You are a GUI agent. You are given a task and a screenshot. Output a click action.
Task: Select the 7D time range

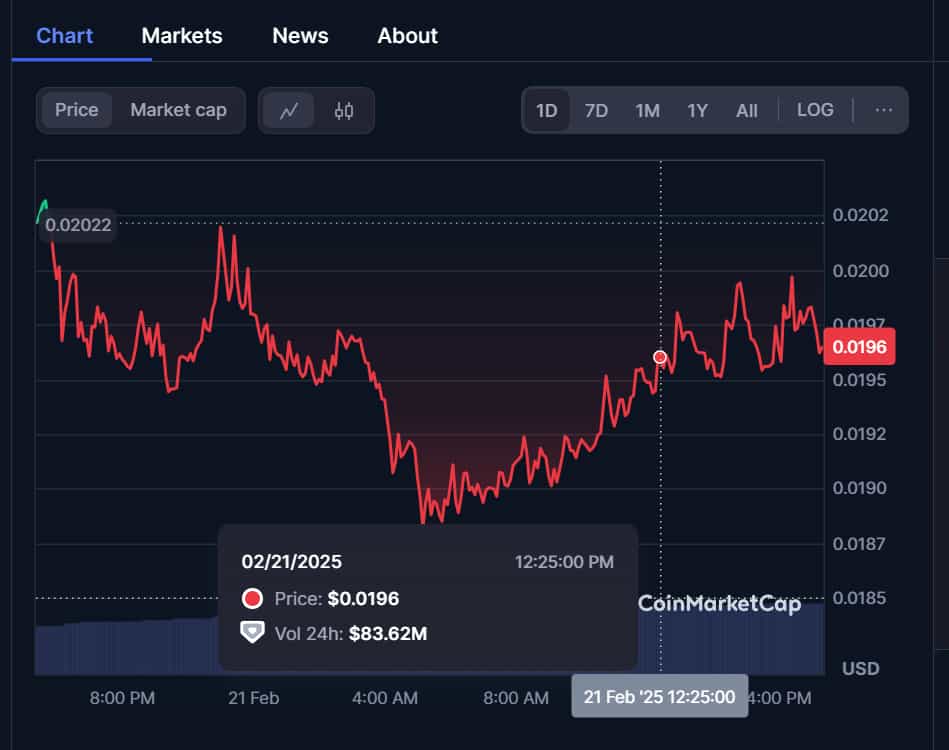(596, 110)
